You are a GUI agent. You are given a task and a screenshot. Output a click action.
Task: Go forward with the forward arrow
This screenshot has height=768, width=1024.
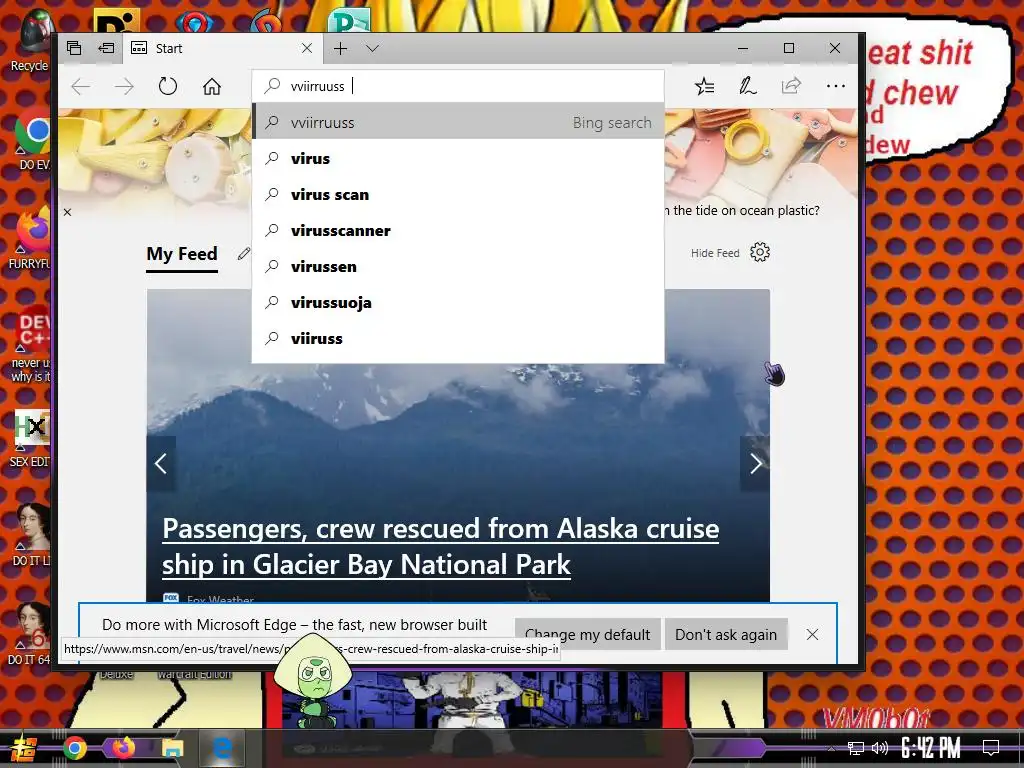coord(124,86)
